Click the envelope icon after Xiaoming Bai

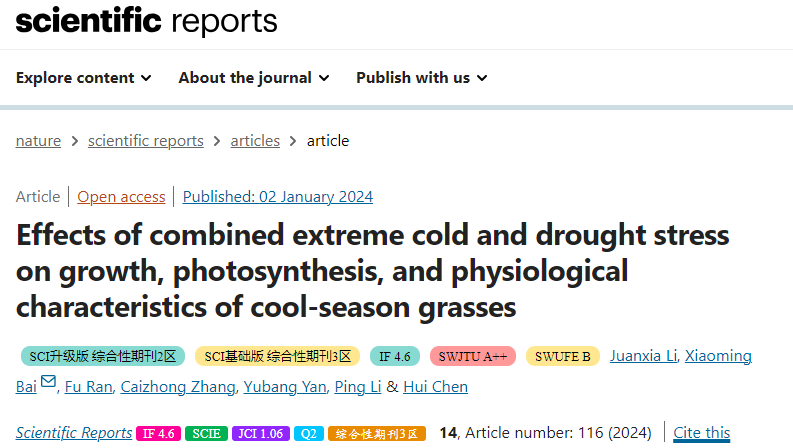pyautogui.click(x=48, y=381)
